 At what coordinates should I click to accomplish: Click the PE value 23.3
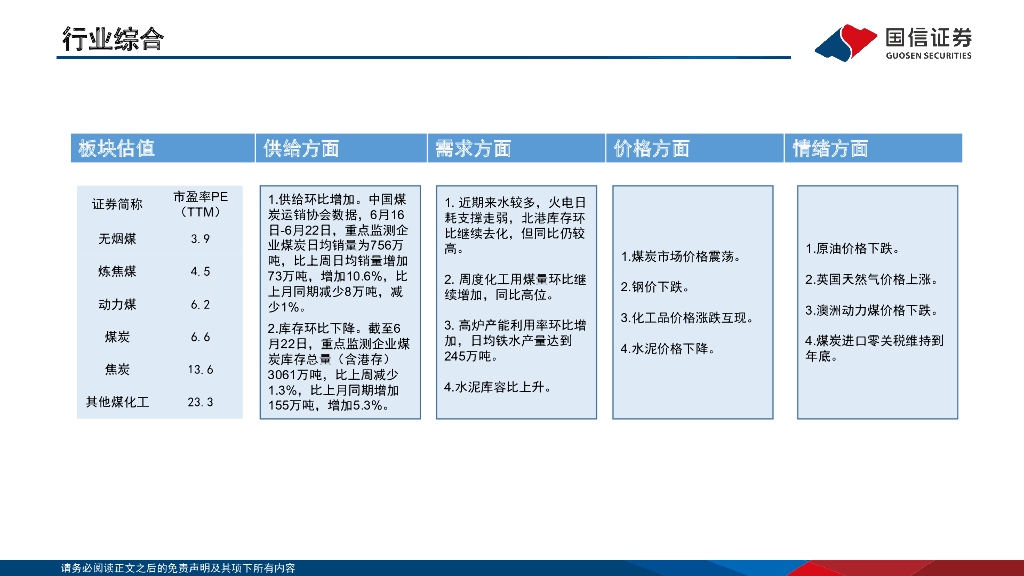200,402
